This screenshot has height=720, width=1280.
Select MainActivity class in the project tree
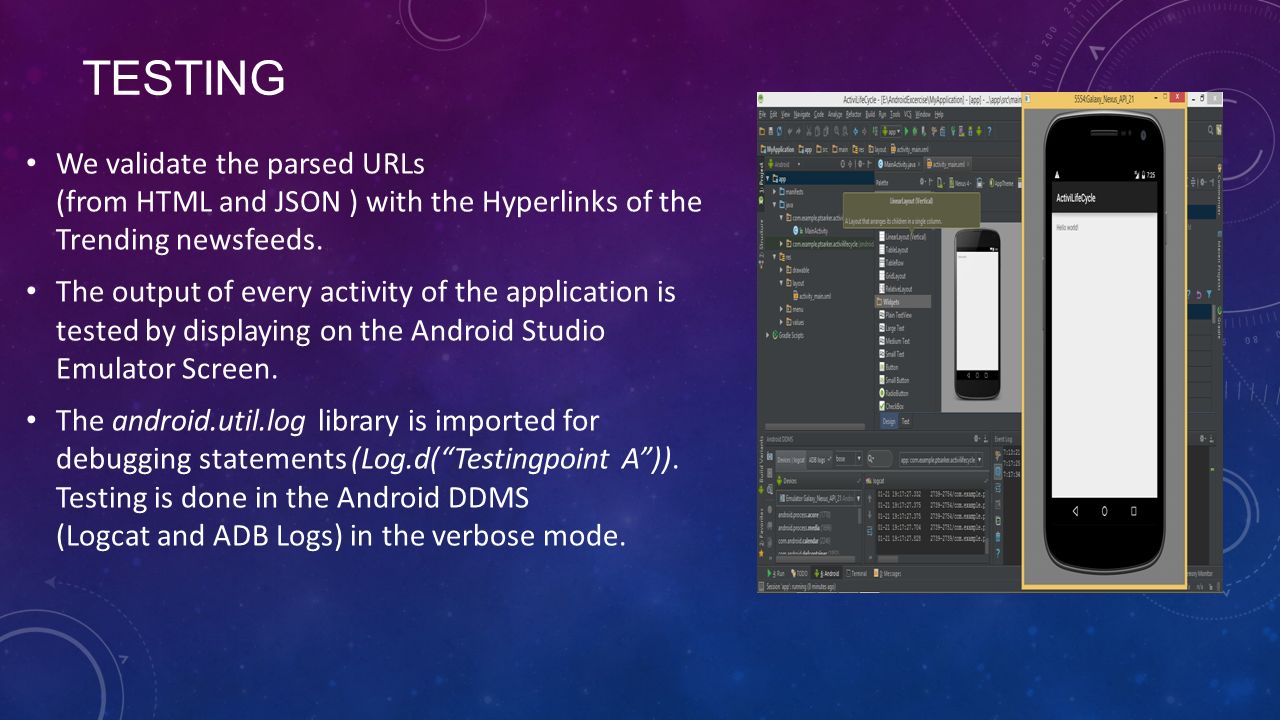(x=811, y=231)
